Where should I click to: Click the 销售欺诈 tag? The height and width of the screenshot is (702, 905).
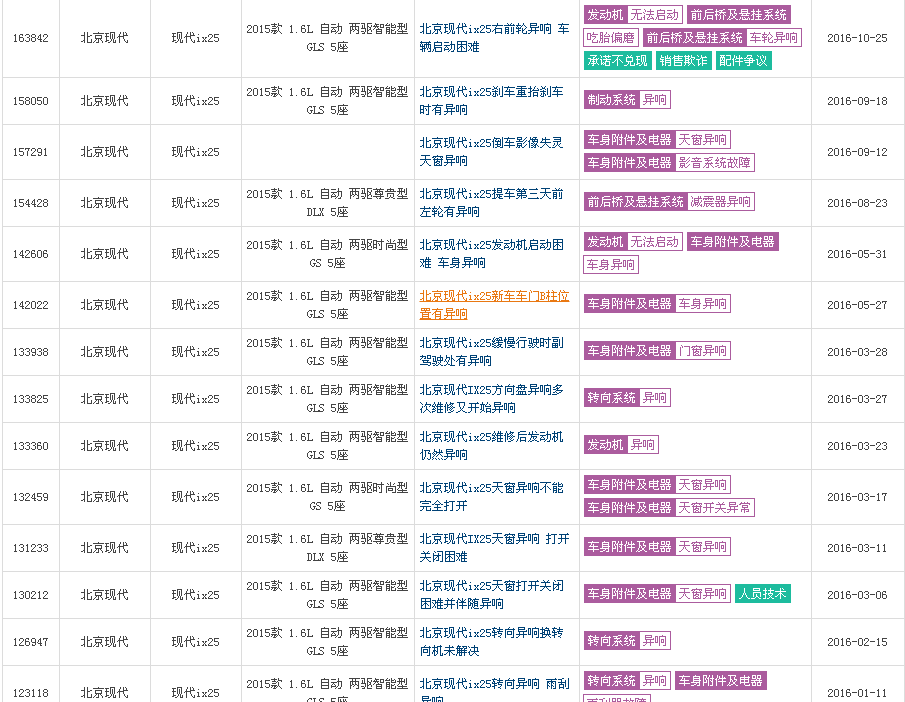(x=684, y=61)
